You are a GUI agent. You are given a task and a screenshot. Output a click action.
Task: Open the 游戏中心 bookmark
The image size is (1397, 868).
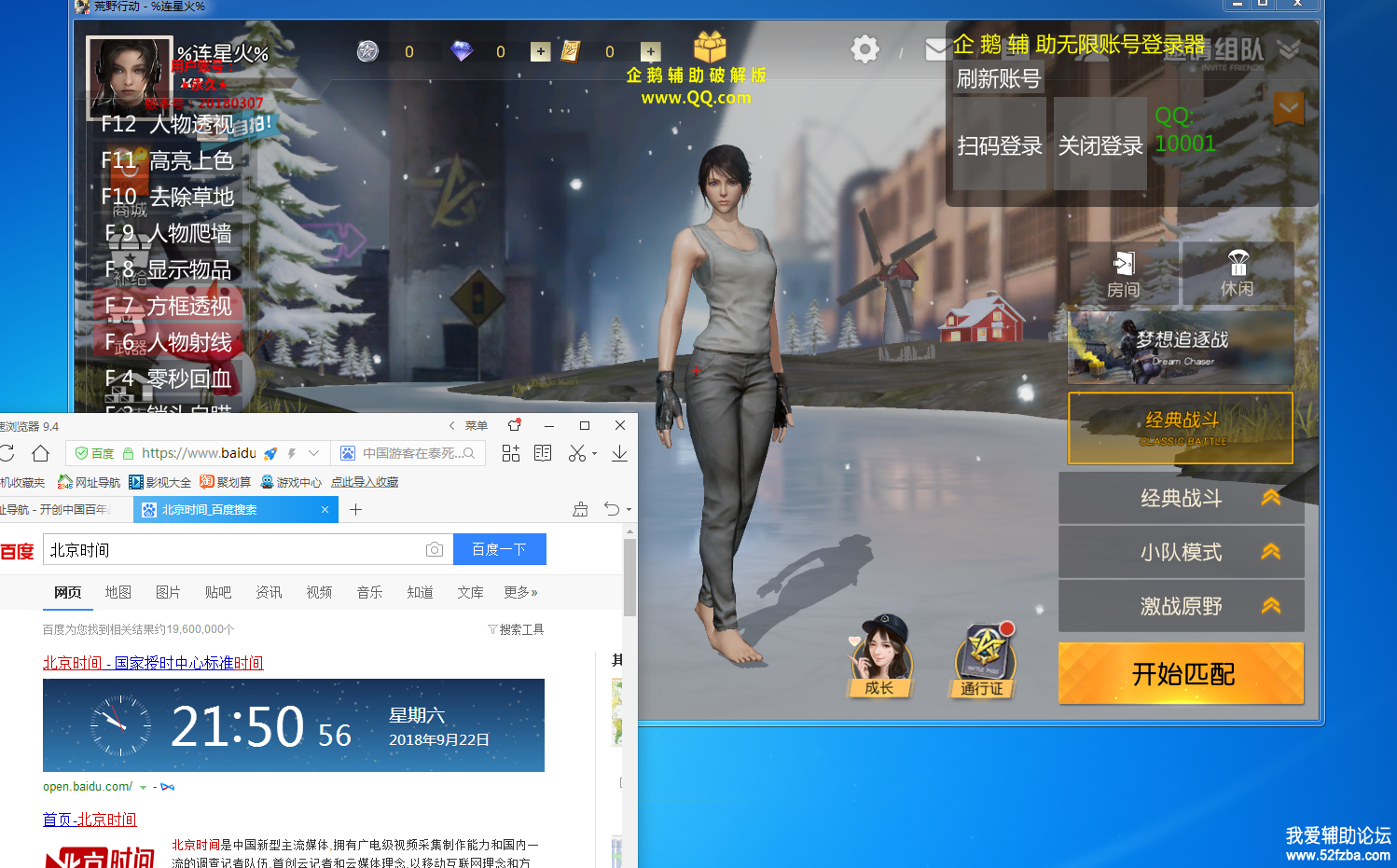(291, 482)
